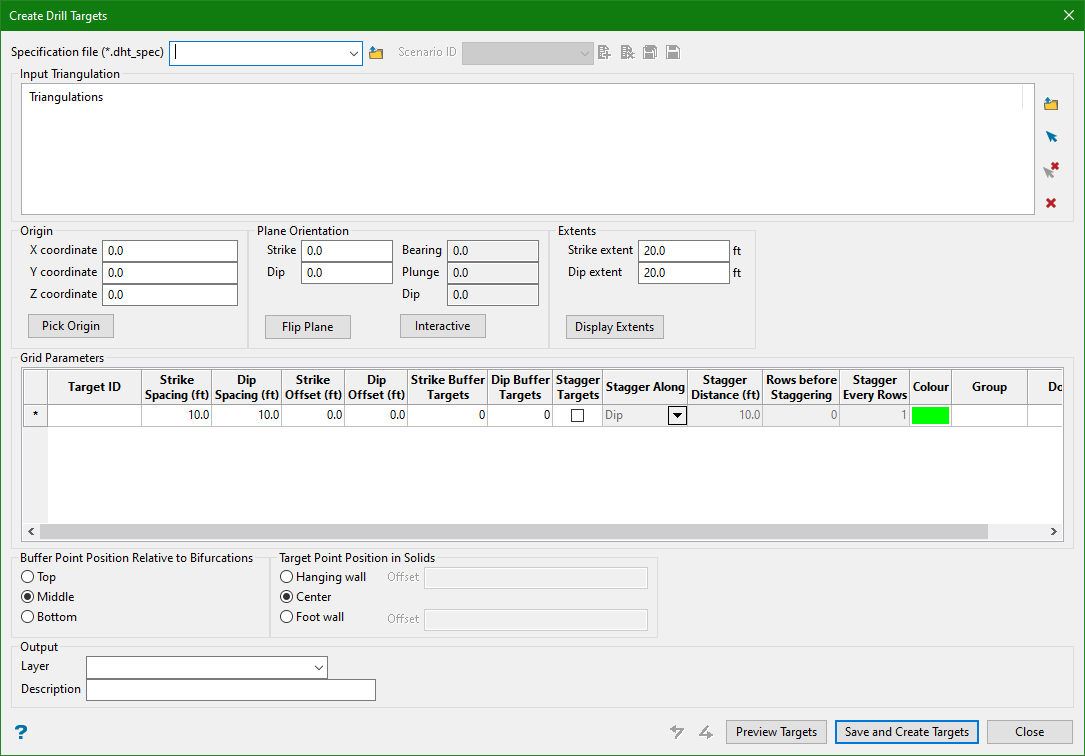
Task: Select the Foot wall radio button
Action: 287,617
